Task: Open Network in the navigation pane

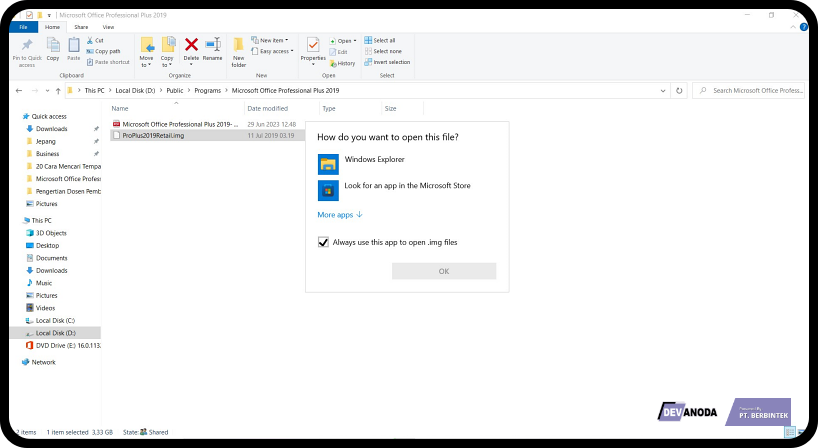Action: [43, 362]
